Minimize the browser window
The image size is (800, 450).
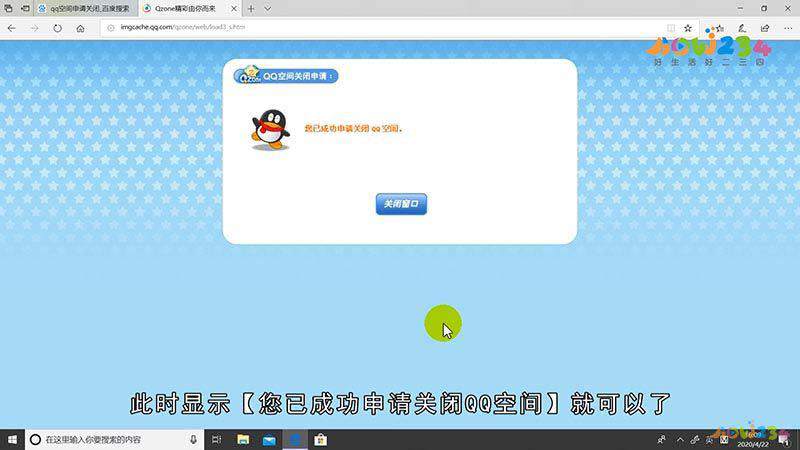pos(740,9)
